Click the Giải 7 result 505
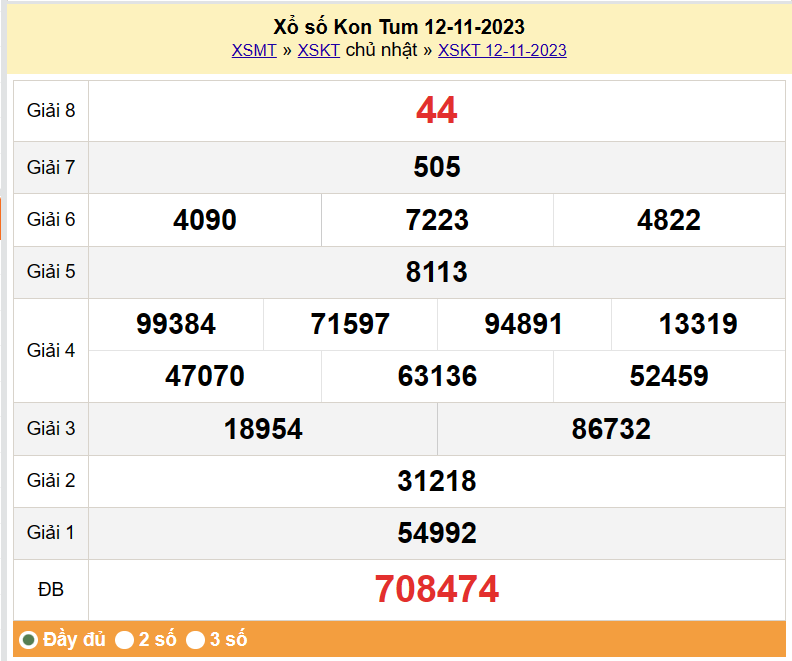This screenshot has height=661, width=792. pyautogui.click(x=437, y=167)
